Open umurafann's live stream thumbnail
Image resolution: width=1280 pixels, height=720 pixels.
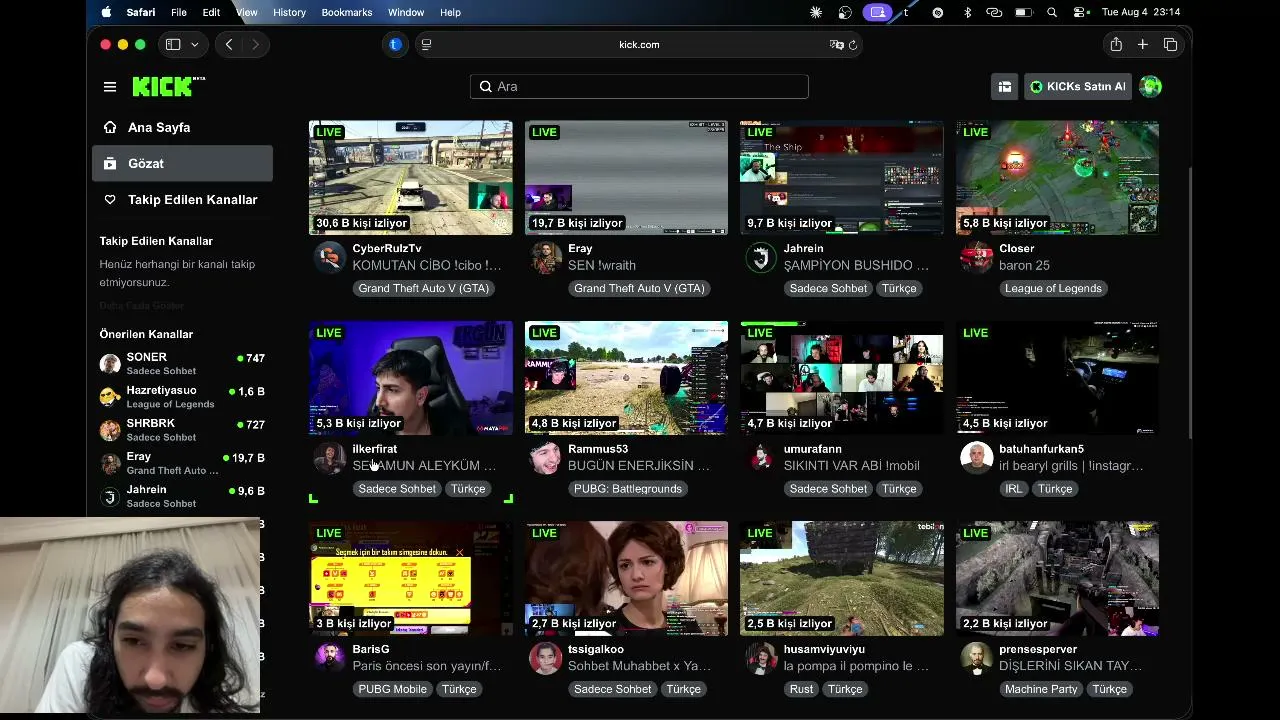[842, 378]
